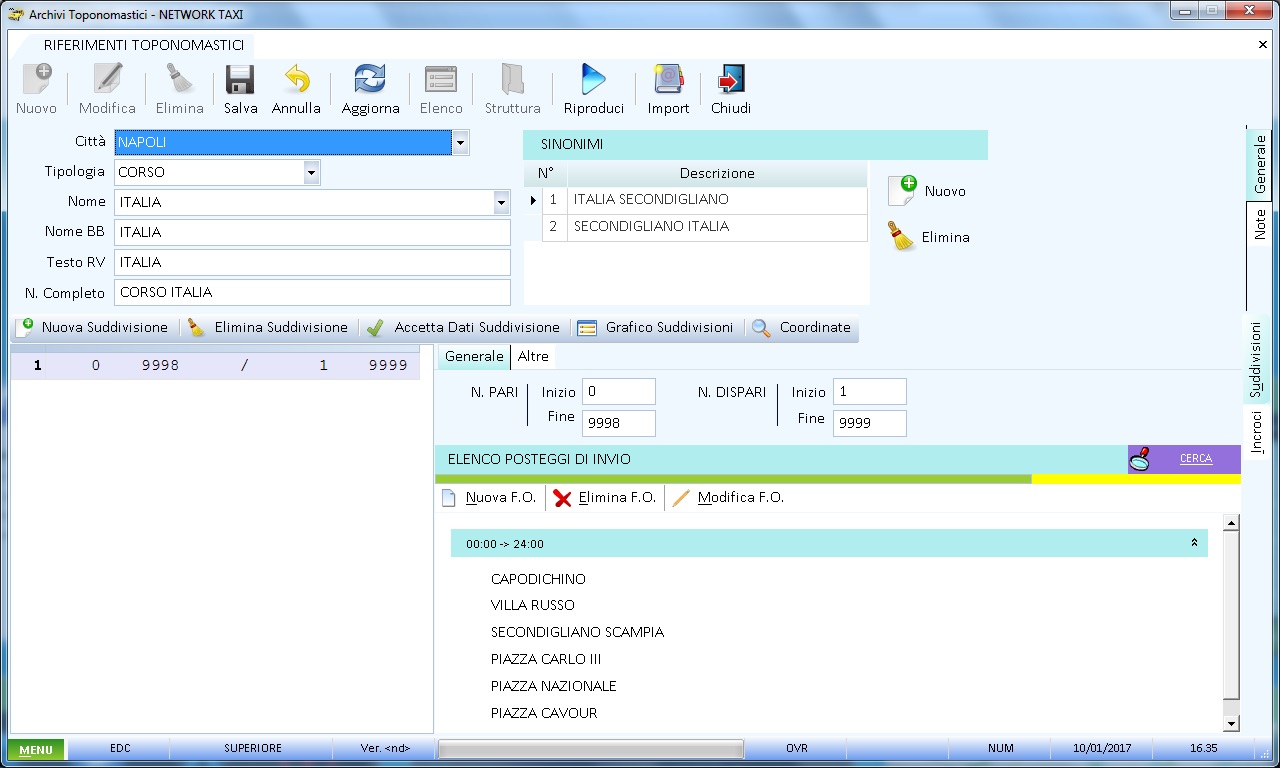The image size is (1280, 768).
Task: Click the Riproduci play icon
Action: point(593,81)
